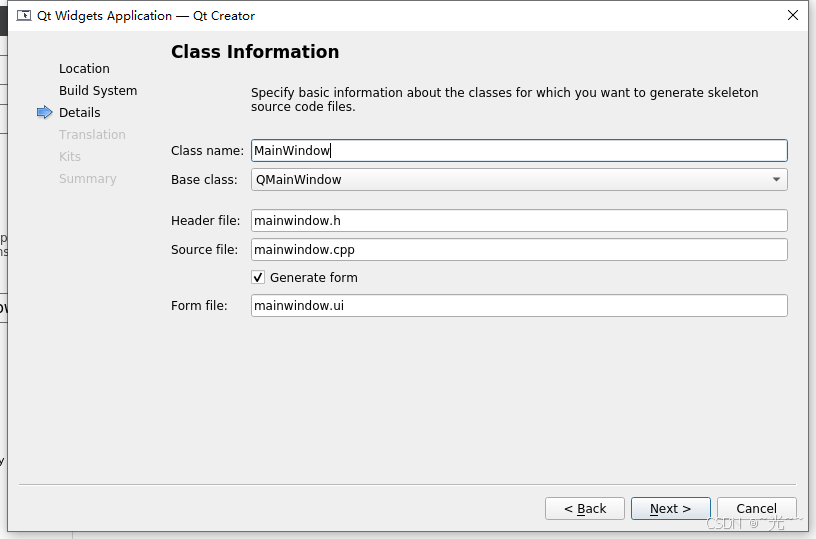The width and height of the screenshot is (816, 539).
Task: Toggle the Generate form checkbox
Action: click(x=258, y=277)
